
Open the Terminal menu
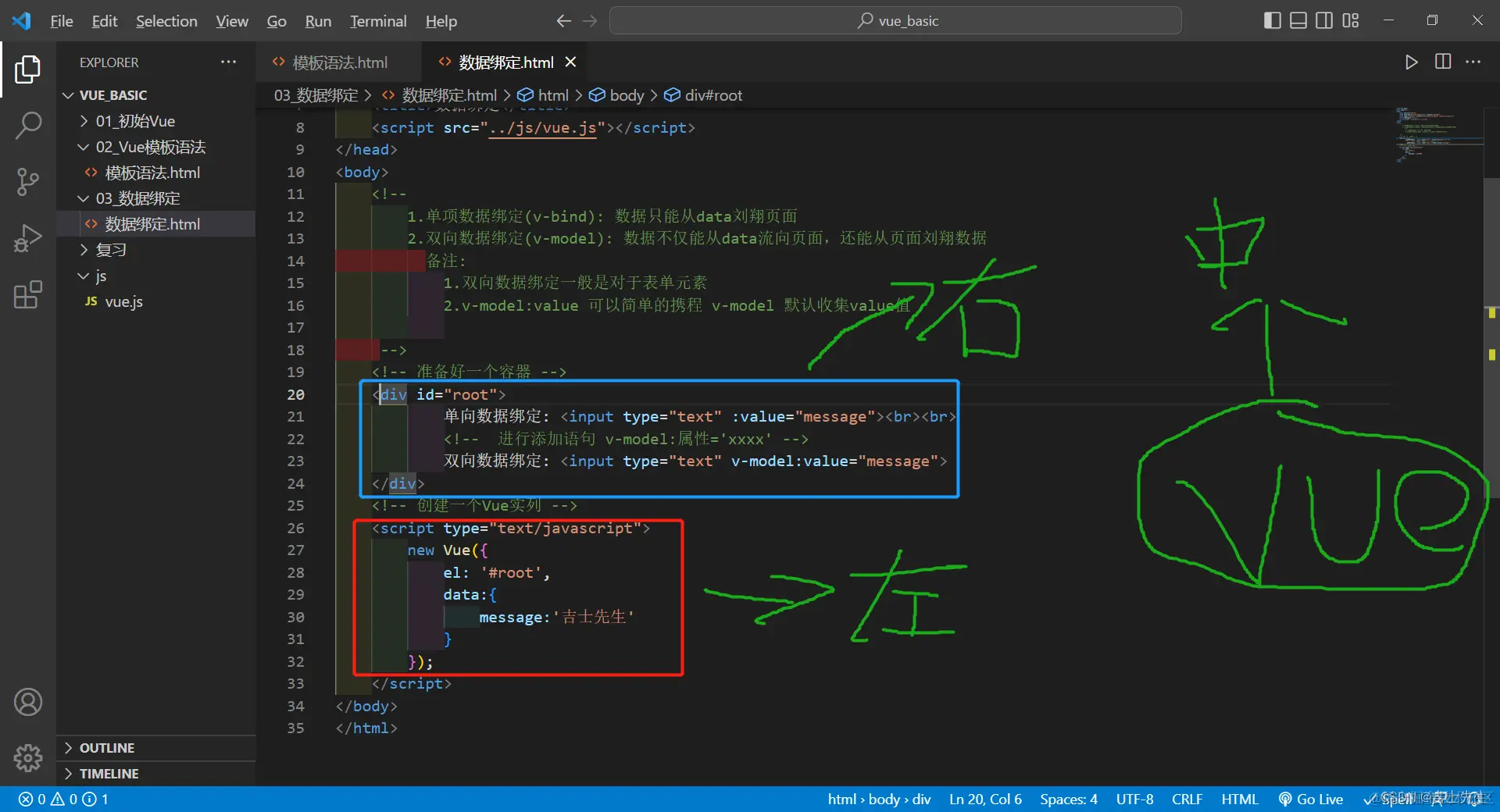coord(378,21)
